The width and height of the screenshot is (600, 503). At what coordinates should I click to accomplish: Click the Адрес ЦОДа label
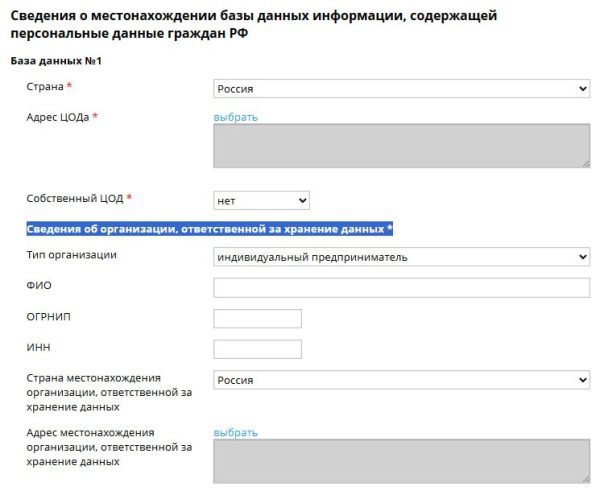click(x=58, y=117)
